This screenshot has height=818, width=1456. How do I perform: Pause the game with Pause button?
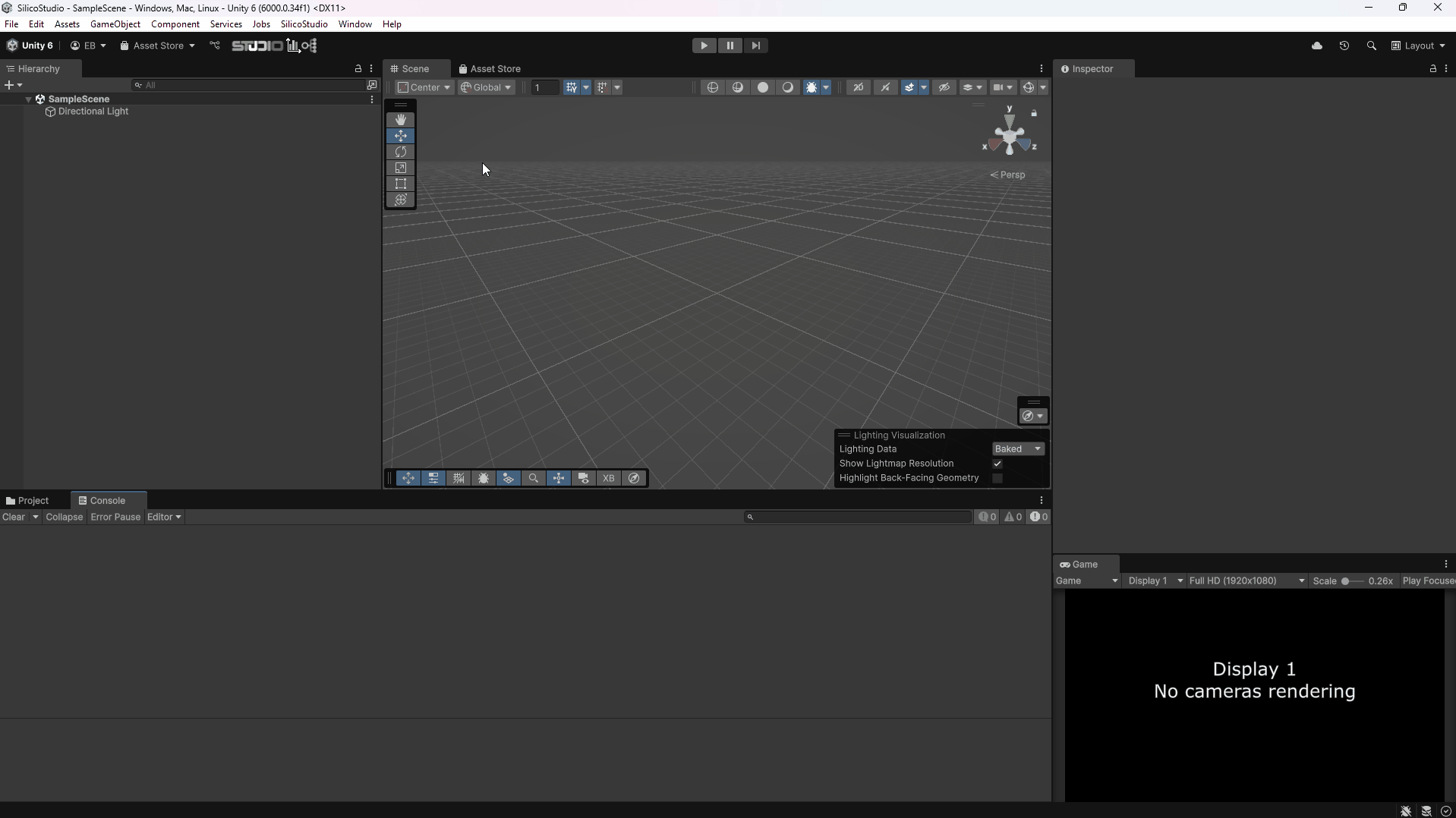click(x=730, y=46)
